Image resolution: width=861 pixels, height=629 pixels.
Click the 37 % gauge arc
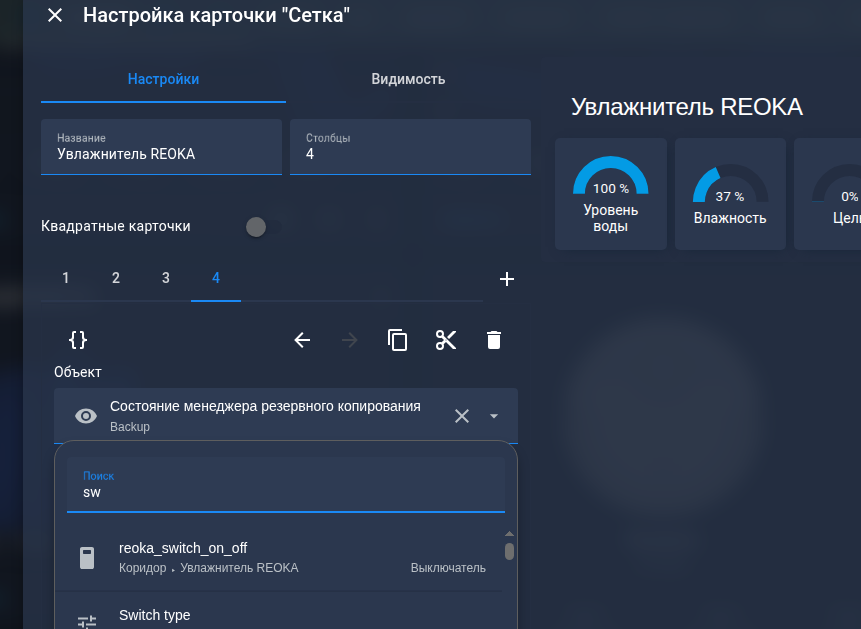coord(730,183)
